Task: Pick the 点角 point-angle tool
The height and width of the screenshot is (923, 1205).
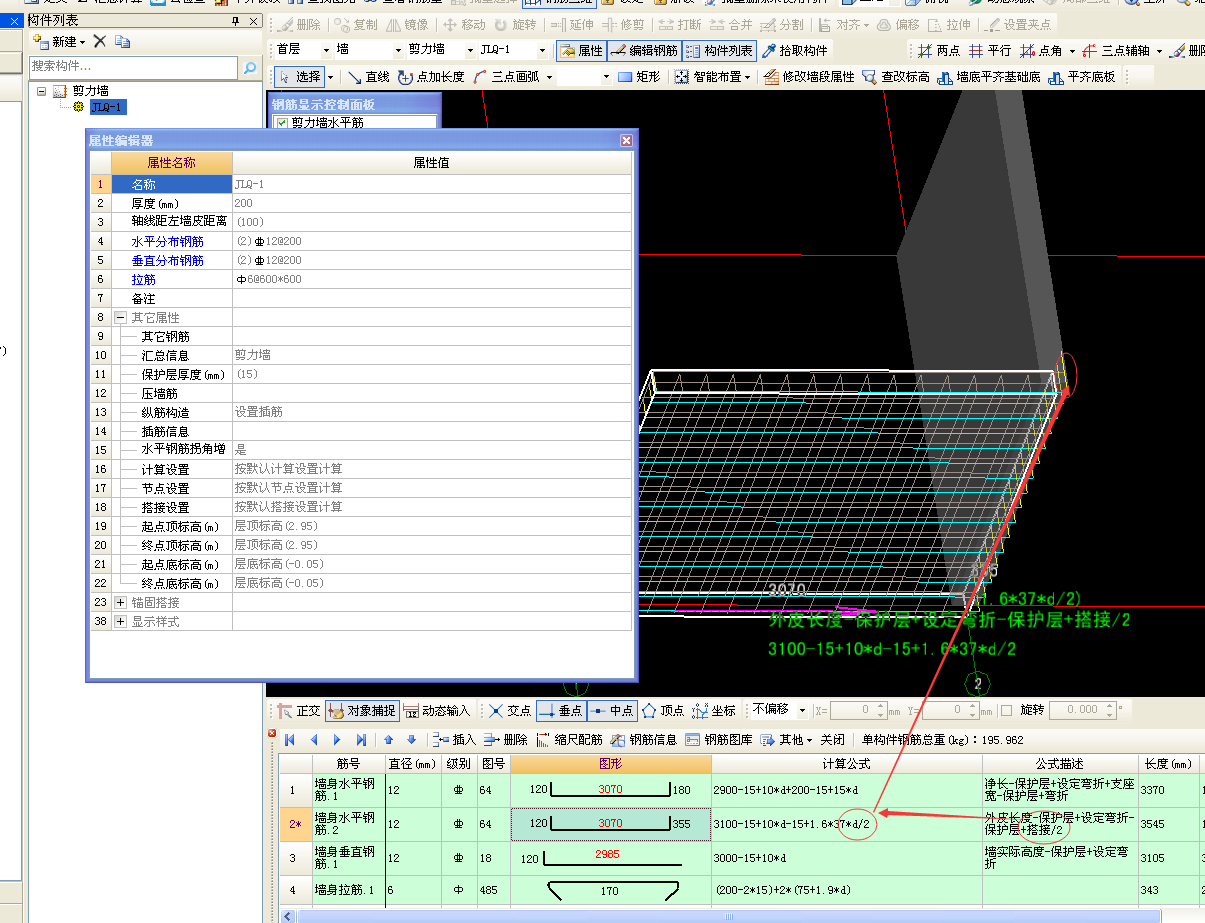Action: (x=1041, y=50)
